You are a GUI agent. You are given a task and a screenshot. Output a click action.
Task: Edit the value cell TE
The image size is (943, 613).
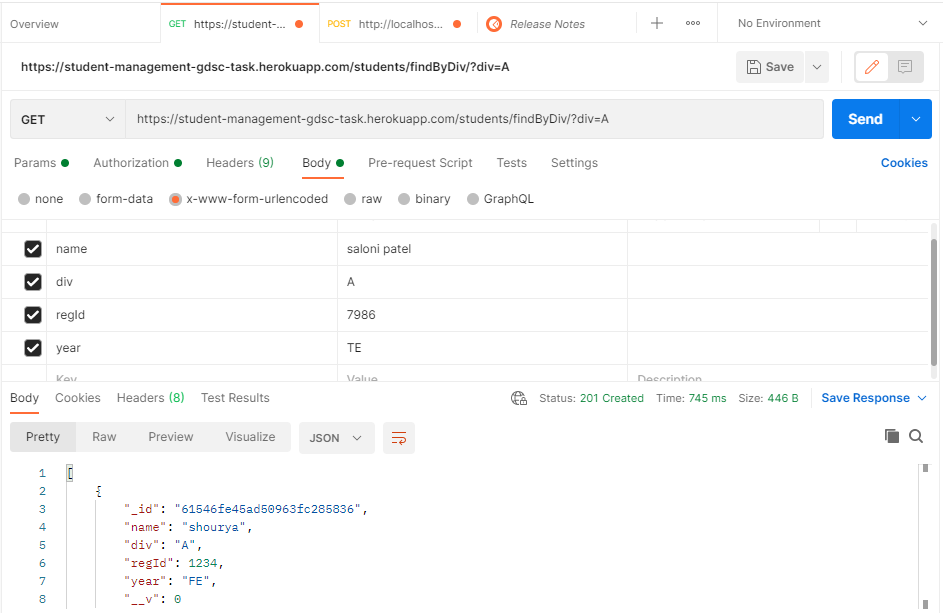[x=482, y=348]
